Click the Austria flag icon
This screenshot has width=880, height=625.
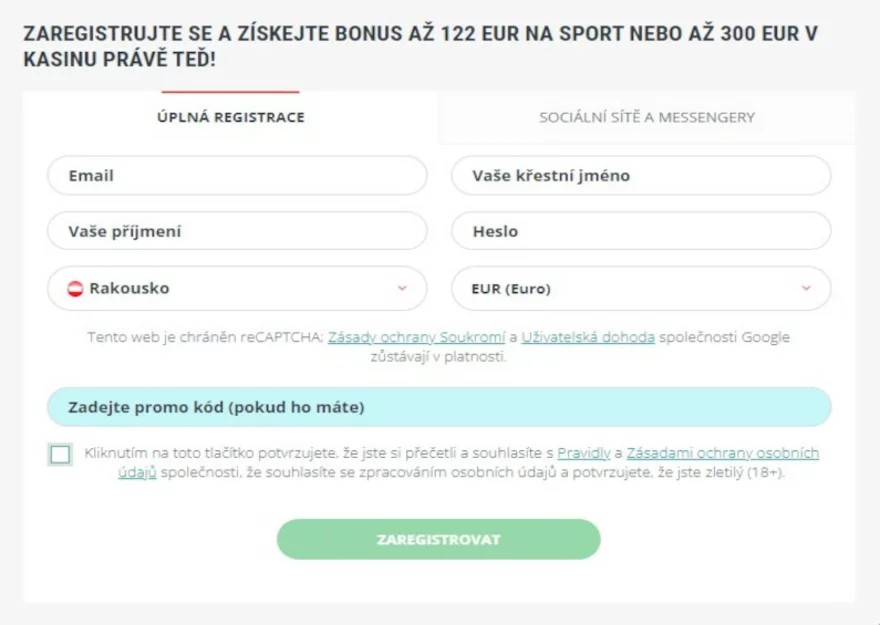click(x=75, y=288)
